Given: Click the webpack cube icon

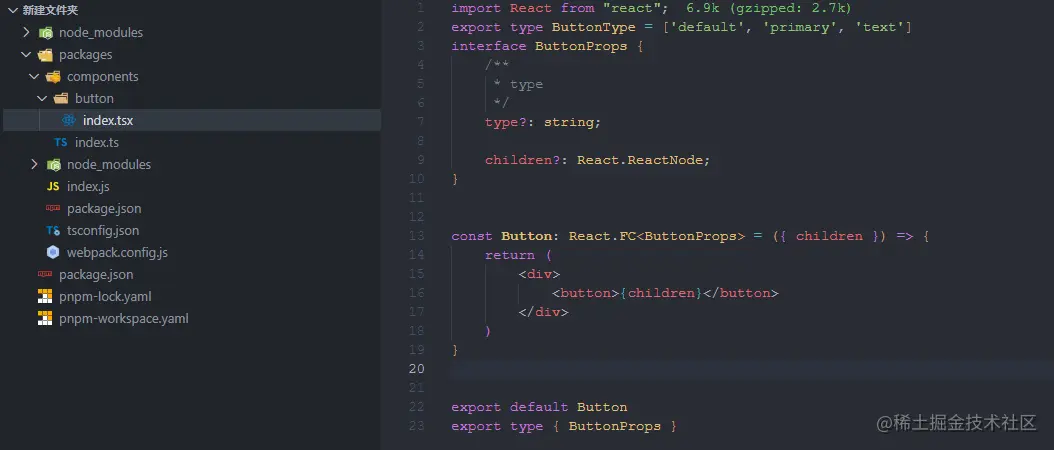Looking at the screenshot, I should click(x=53, y=252).
